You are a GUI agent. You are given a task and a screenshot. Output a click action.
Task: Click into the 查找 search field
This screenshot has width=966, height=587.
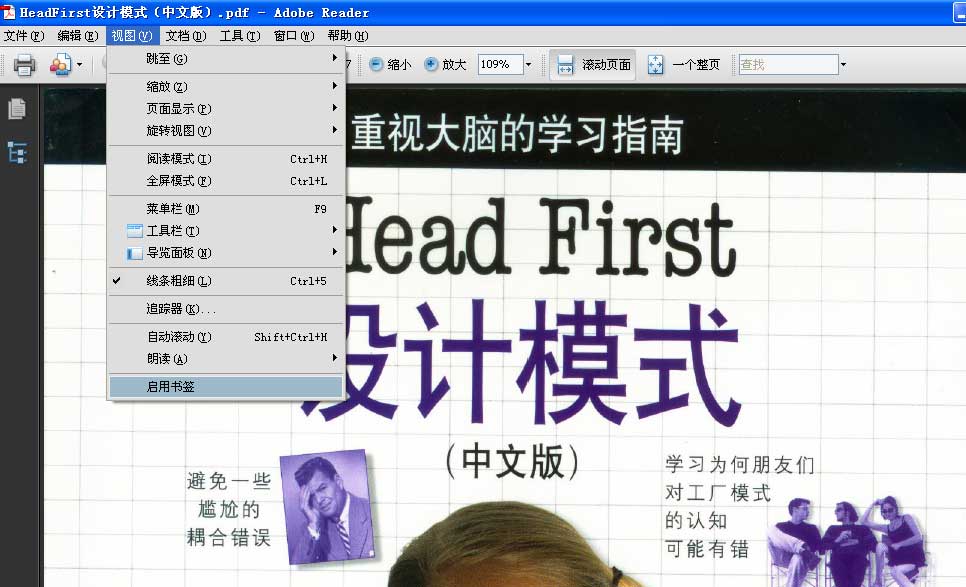[x=788, y=64]
